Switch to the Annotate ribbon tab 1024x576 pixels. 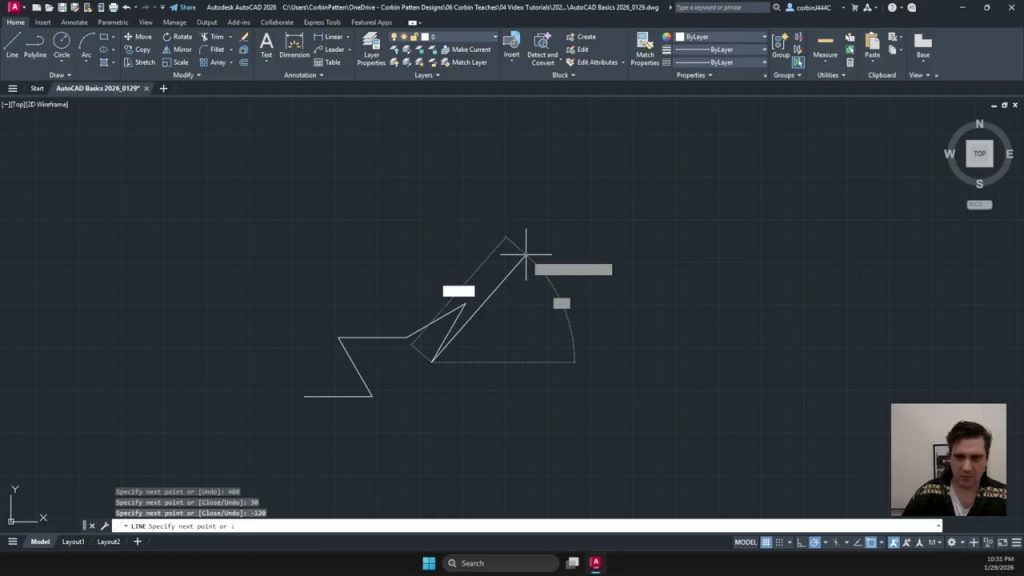[74, 22]
